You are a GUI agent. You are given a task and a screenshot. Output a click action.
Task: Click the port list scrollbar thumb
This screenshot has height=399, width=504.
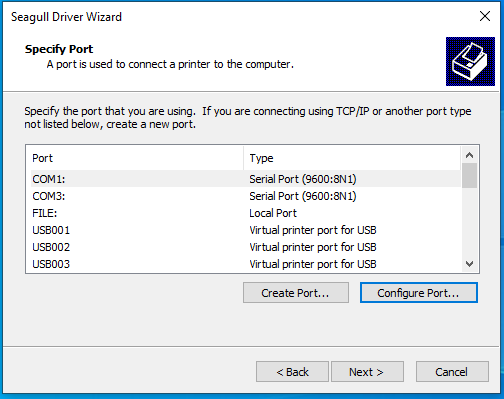tap(470, 175)
